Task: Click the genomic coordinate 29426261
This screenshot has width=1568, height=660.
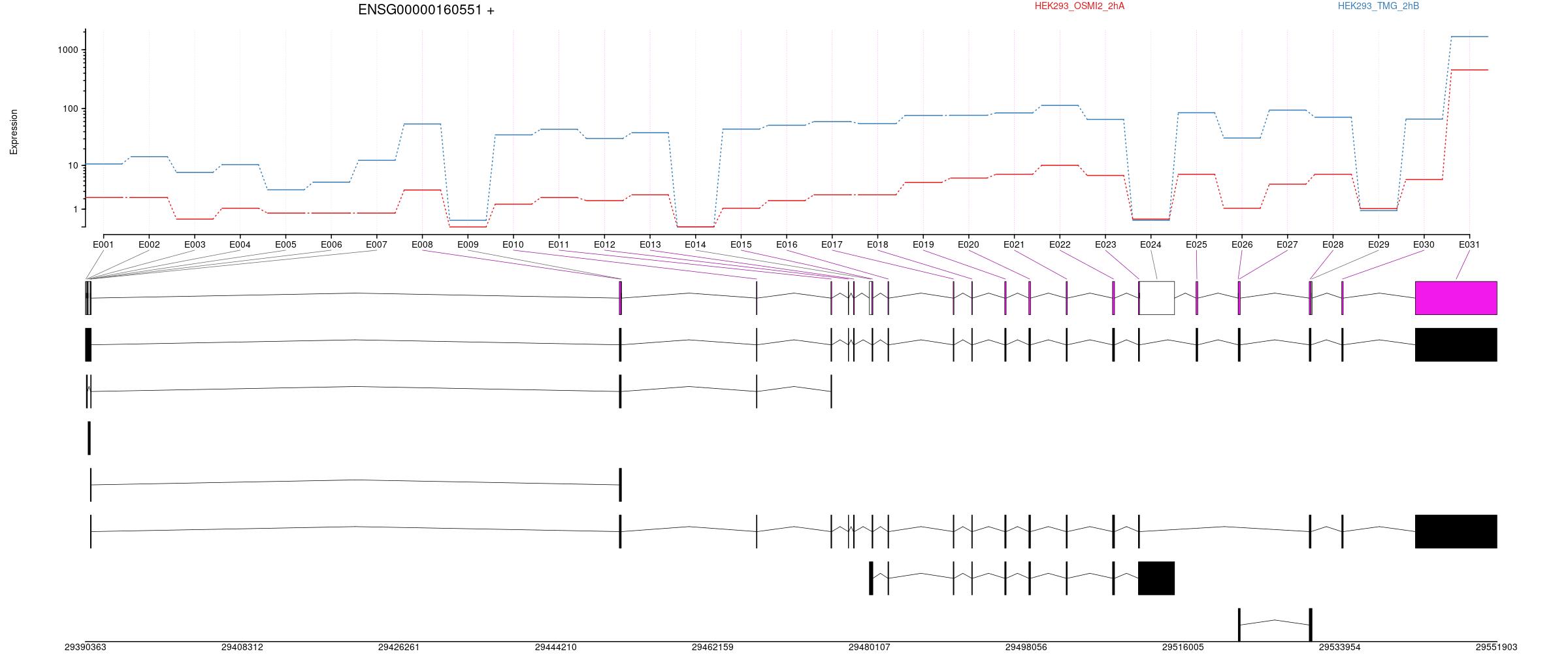Action: pos(399,648)
